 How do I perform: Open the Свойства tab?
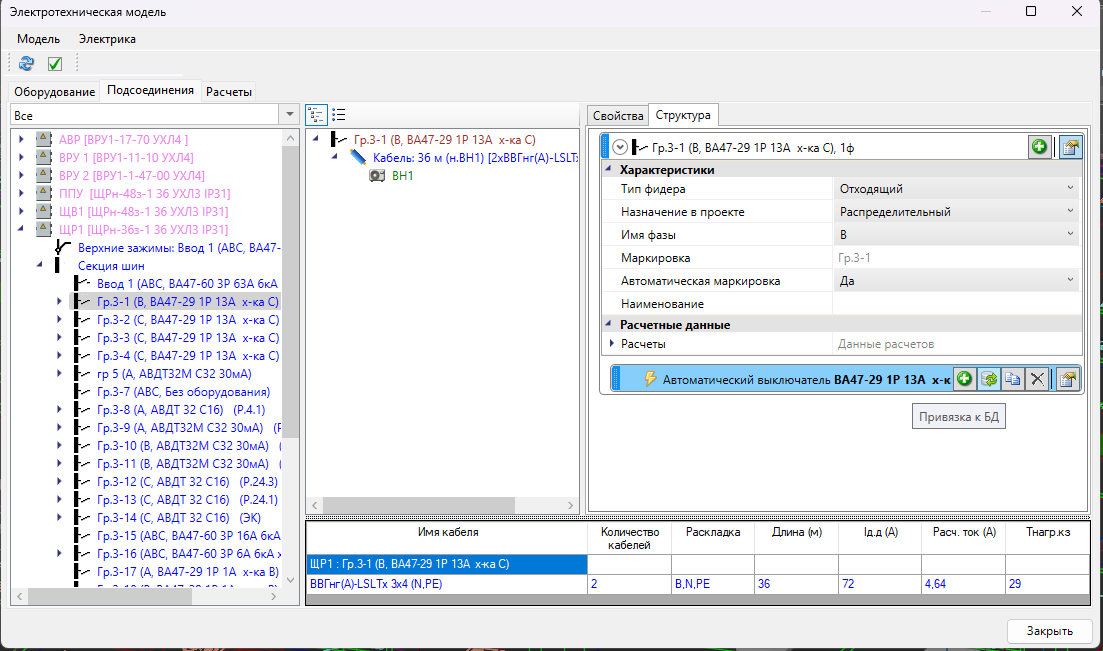tap(617, 115)
